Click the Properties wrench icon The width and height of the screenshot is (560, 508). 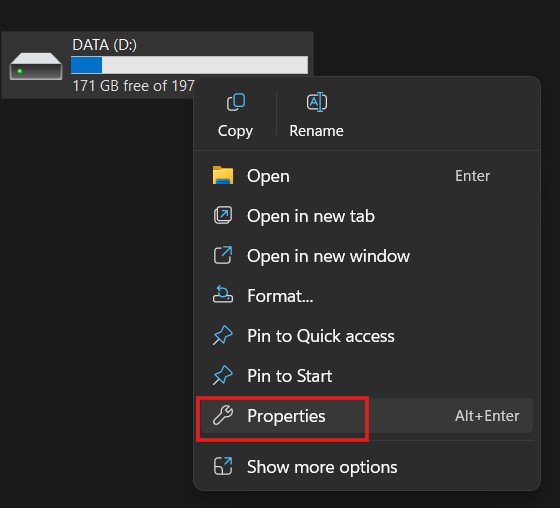click(x=223, y=415)
